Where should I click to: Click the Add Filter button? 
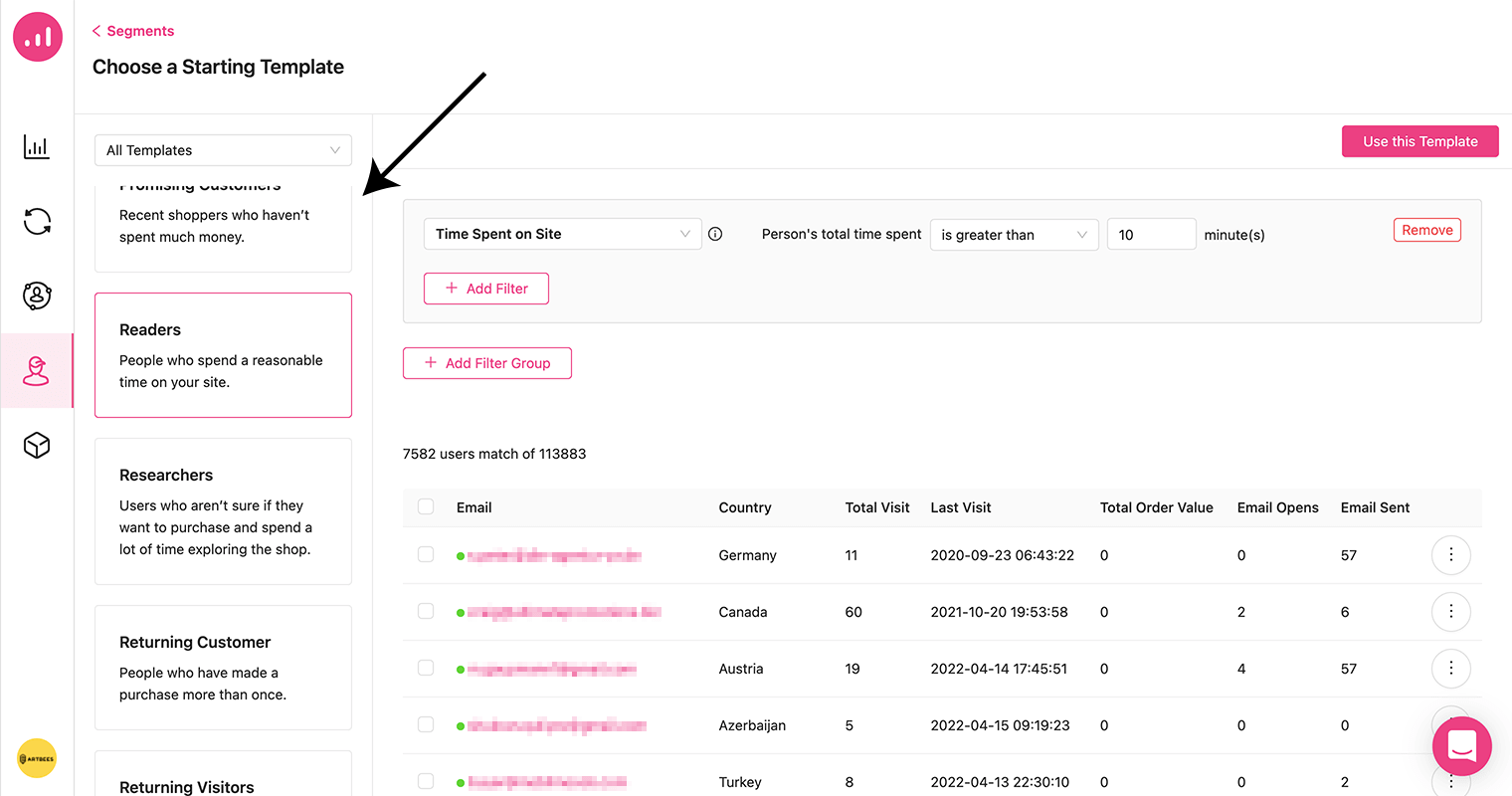click(x=486, y=289)
